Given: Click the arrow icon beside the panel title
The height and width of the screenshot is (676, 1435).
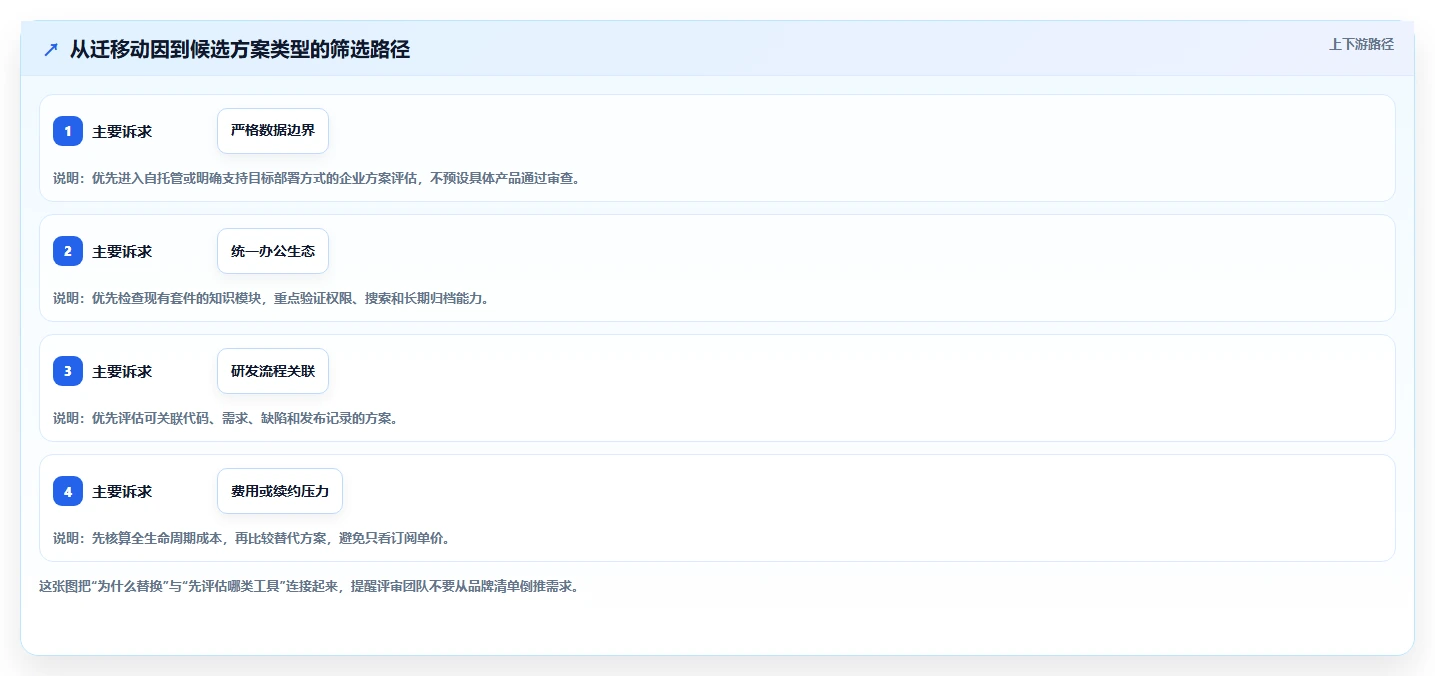Looking at the screenshot, I should (51, 50).
